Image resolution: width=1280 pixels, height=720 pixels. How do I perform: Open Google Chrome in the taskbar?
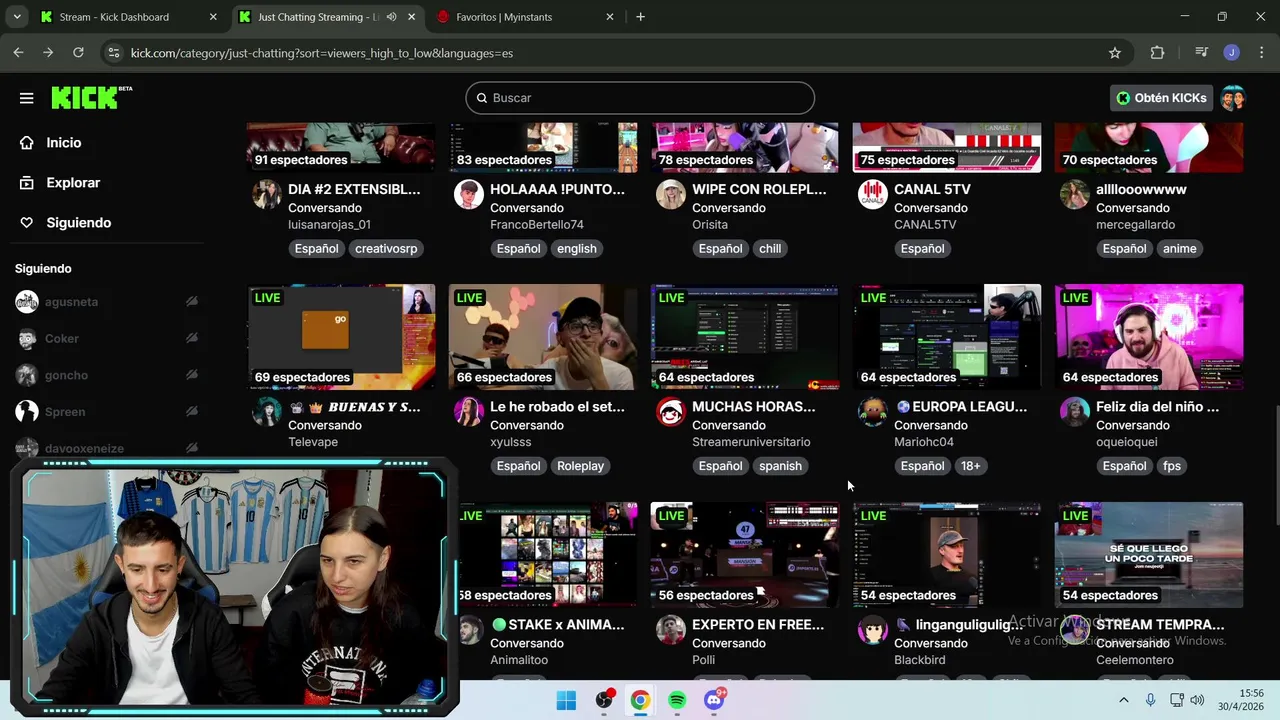(640, 700)
